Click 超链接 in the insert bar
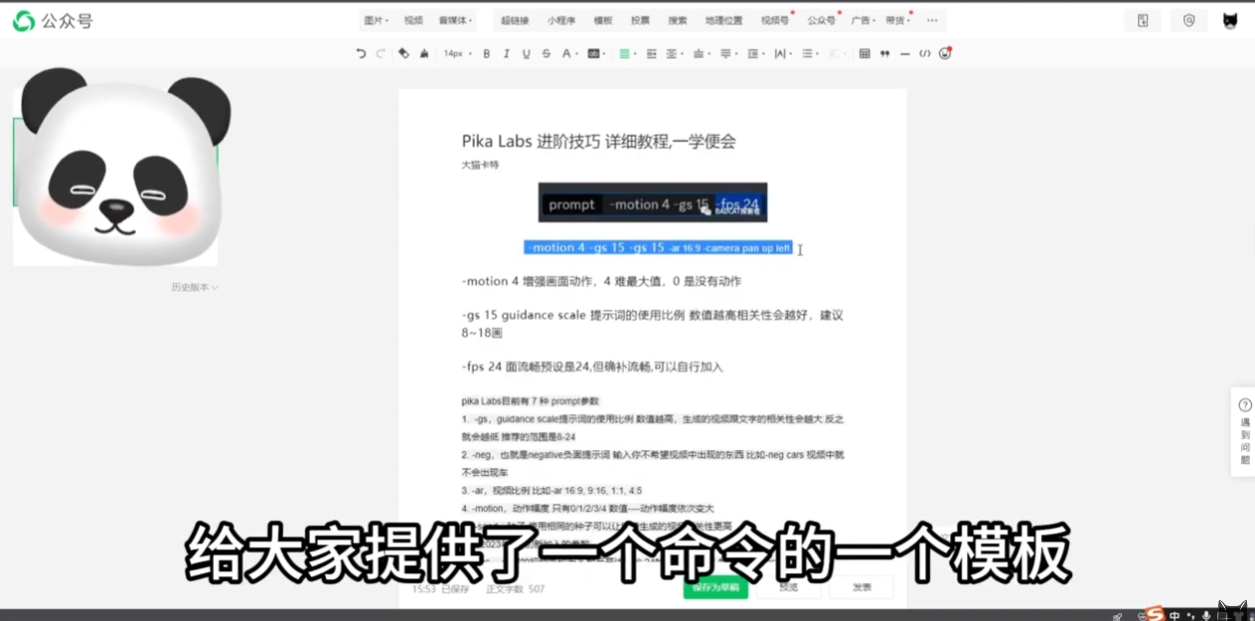 coord(515,20)
